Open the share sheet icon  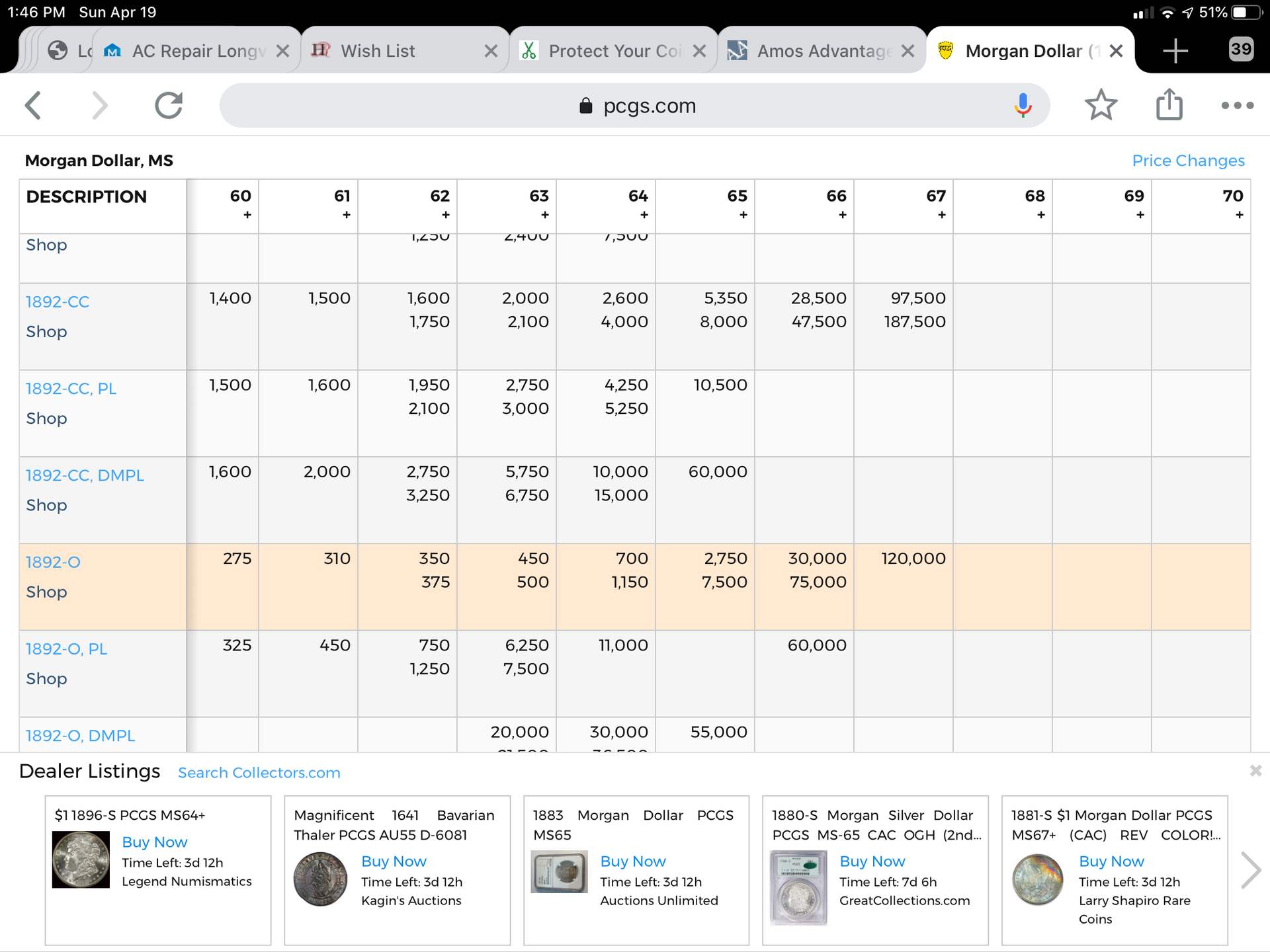1169,105
